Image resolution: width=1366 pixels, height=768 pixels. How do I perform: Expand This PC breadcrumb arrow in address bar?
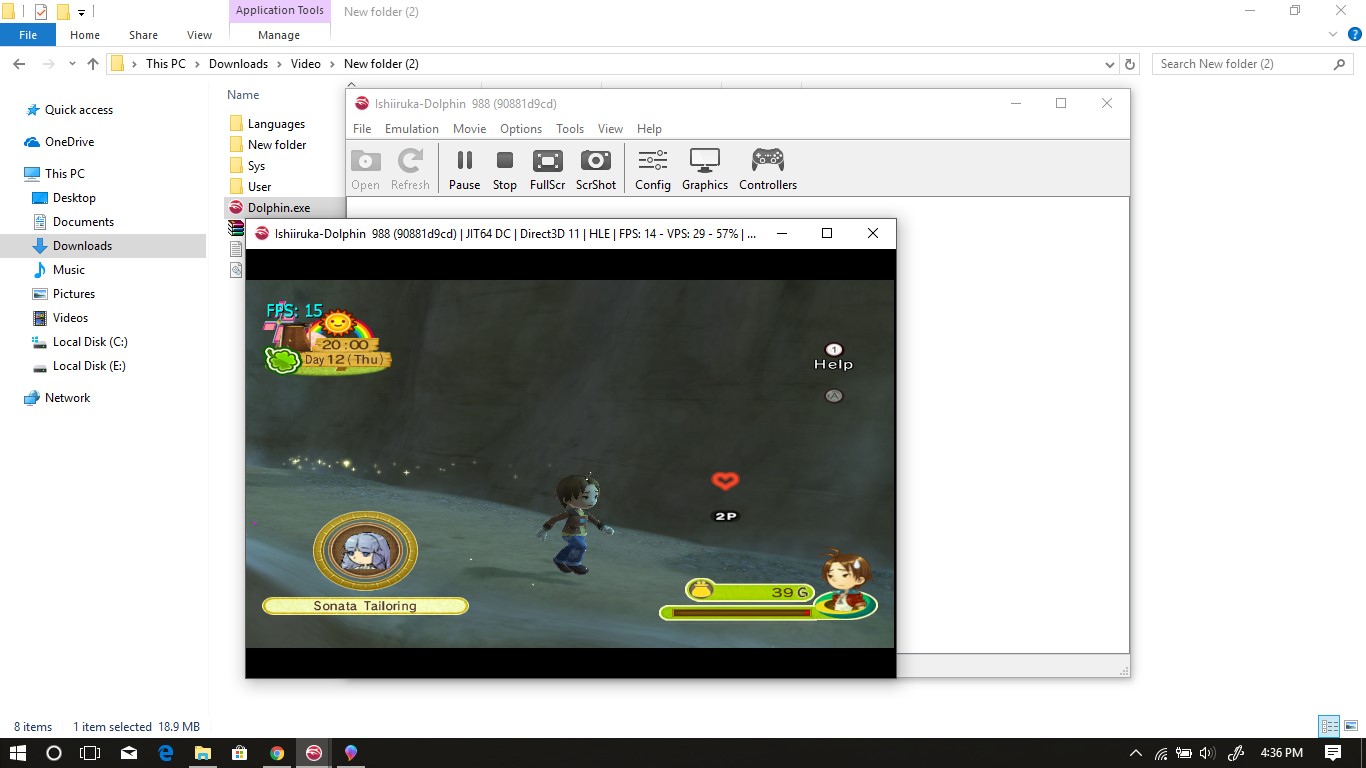pos(198,64)
